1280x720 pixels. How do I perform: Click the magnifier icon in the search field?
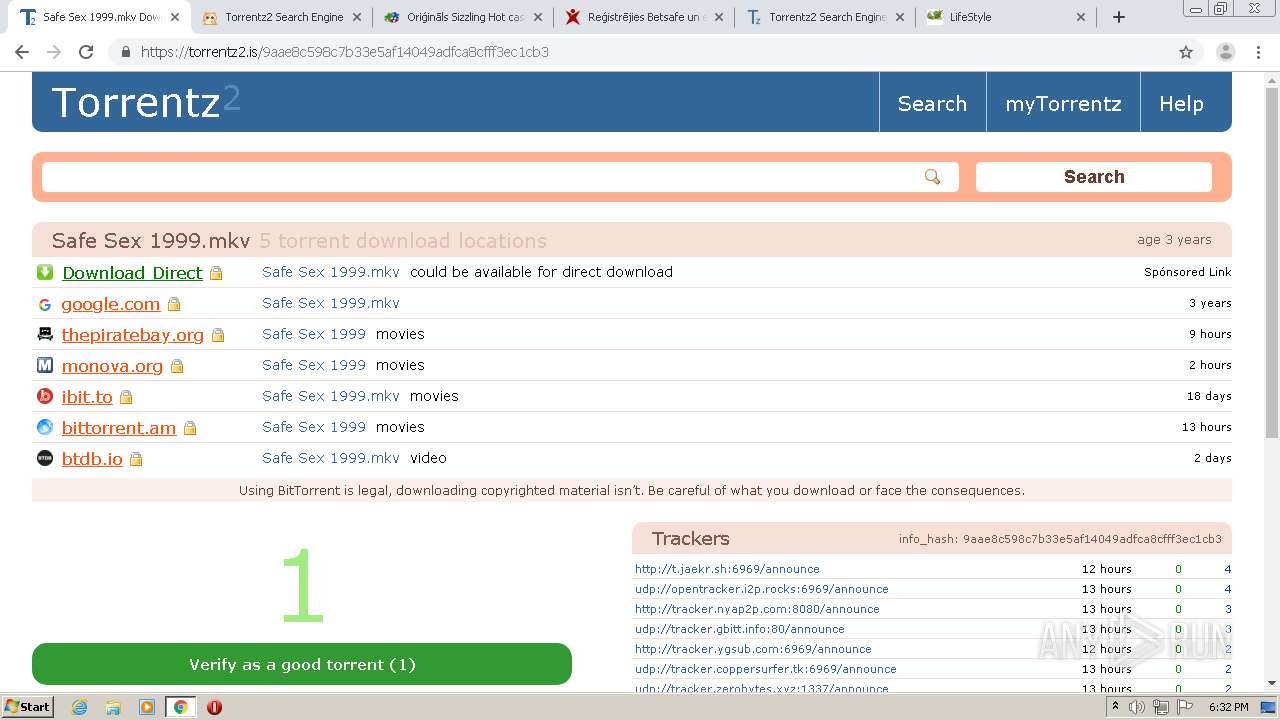(932, 177)
